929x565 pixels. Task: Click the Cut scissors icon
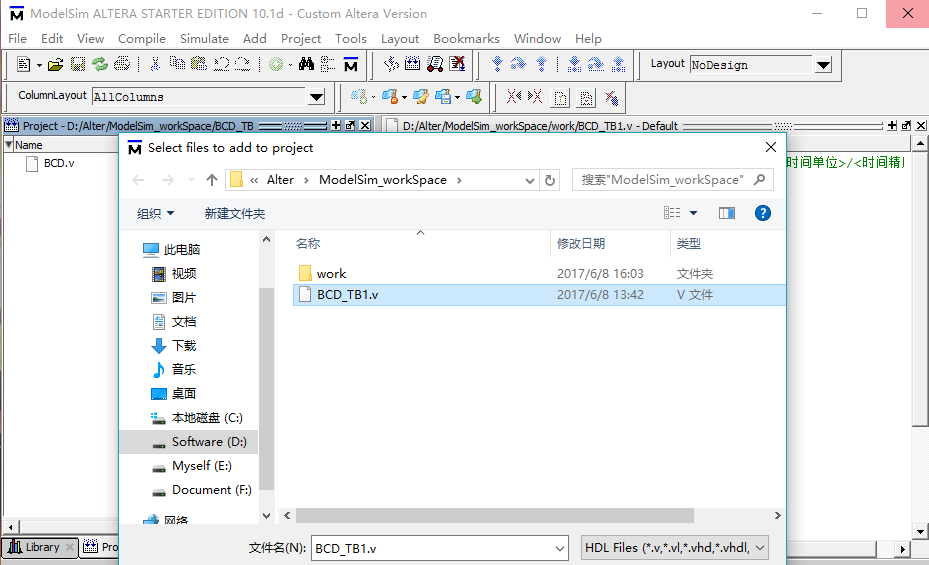(x=155, y=64)
